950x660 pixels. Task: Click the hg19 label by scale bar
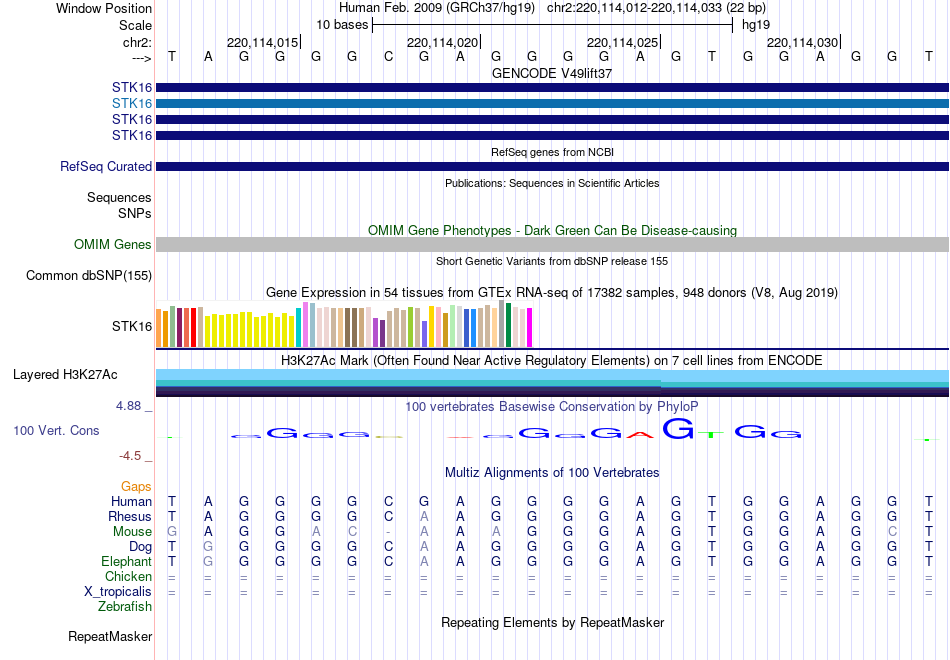(x=756, y=25)
